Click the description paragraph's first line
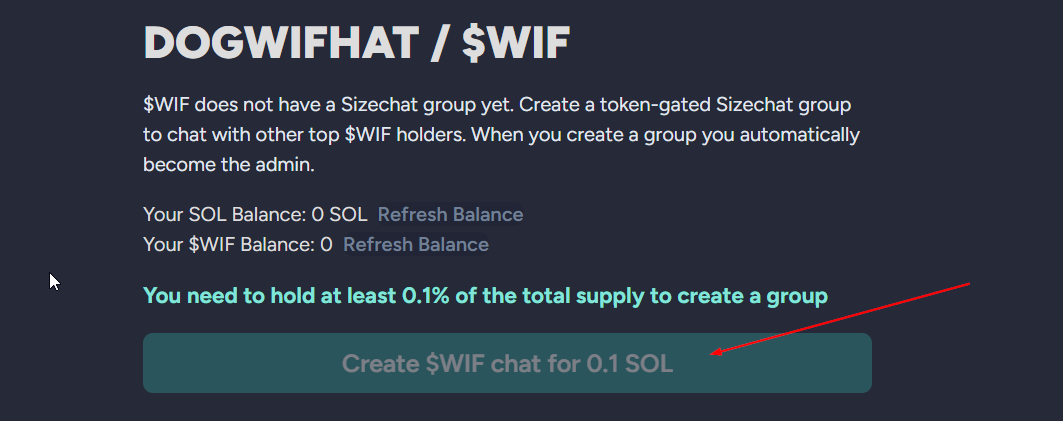1063x421 pixels. click(497, 104)
